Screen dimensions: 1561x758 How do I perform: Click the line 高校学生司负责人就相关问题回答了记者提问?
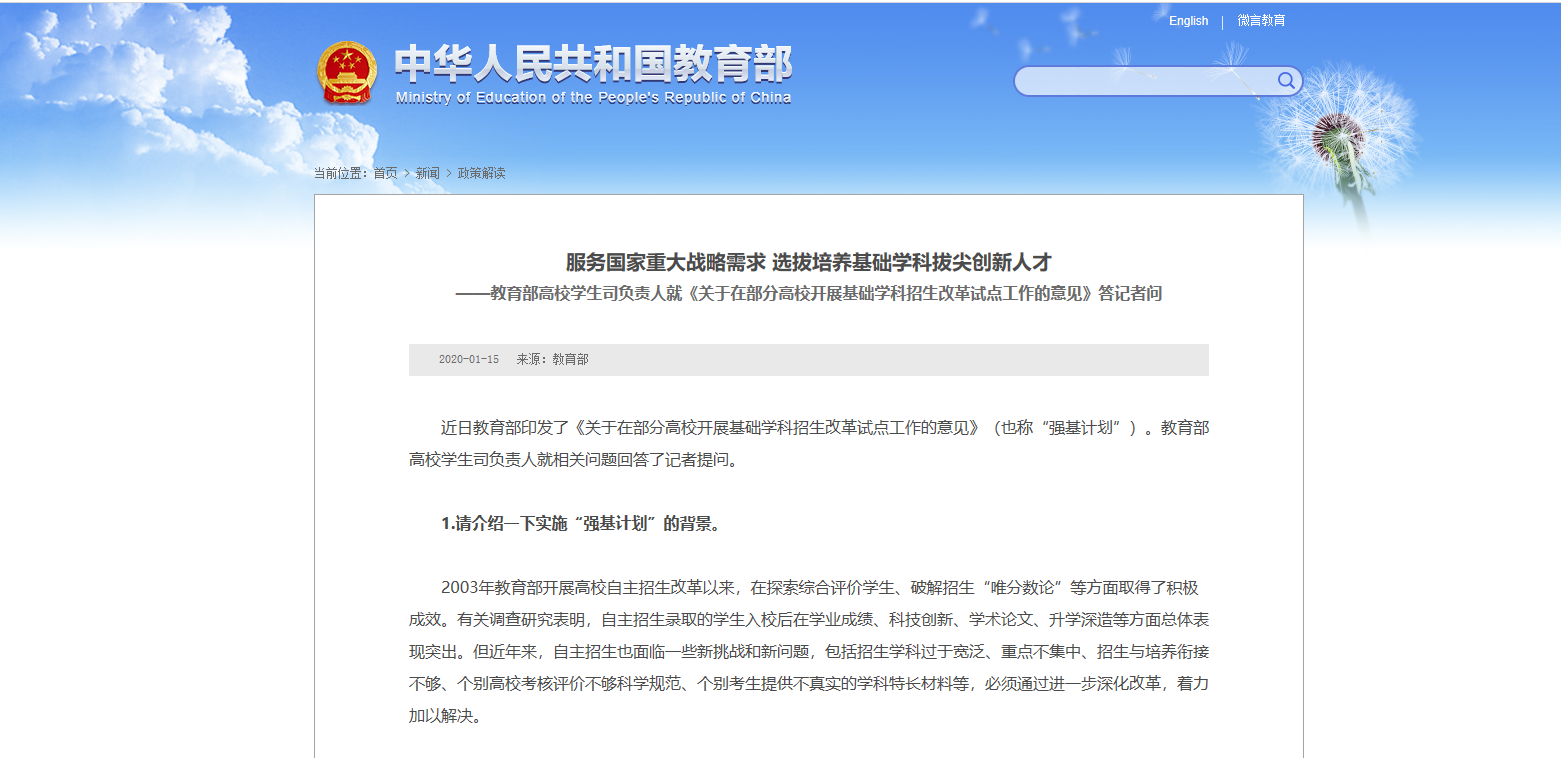574,461
